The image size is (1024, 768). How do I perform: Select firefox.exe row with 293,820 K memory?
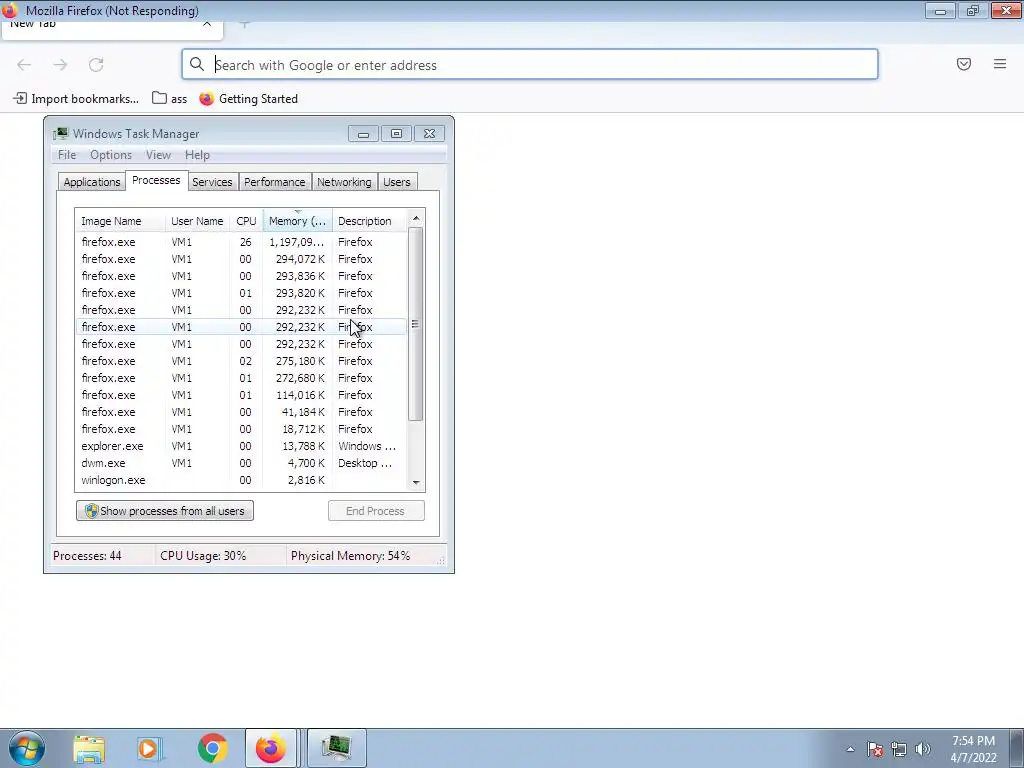click(x=241, y=293)
